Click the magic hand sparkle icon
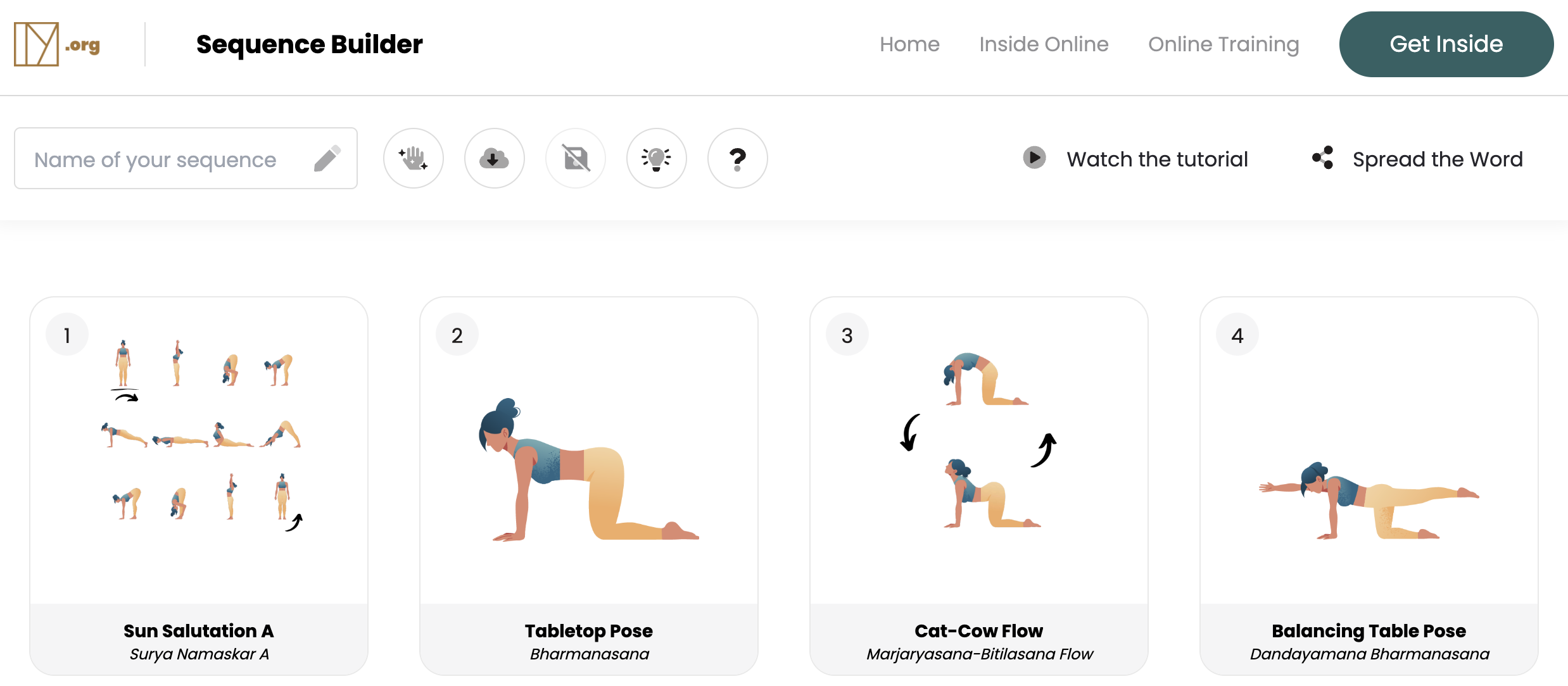Viewport: 1568px width, 686px height. tap(413, 158)
